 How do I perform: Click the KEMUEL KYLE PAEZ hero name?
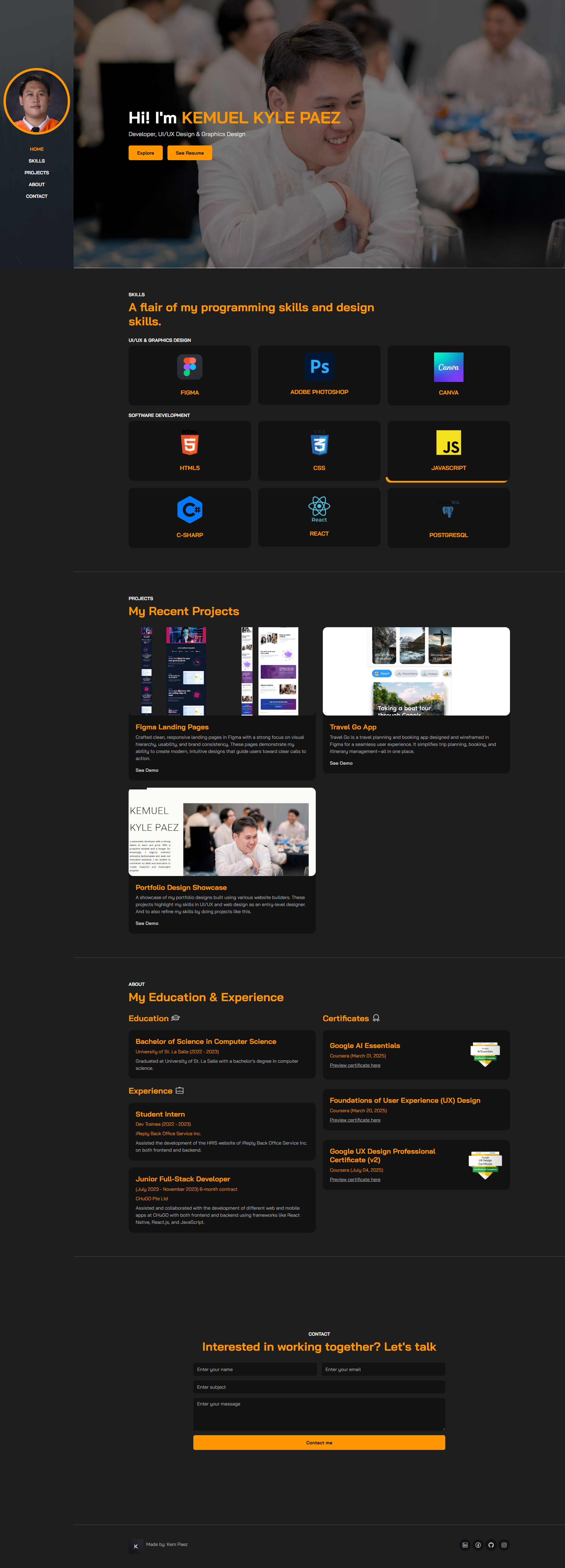pyautogui.click(x=261, y=117)
